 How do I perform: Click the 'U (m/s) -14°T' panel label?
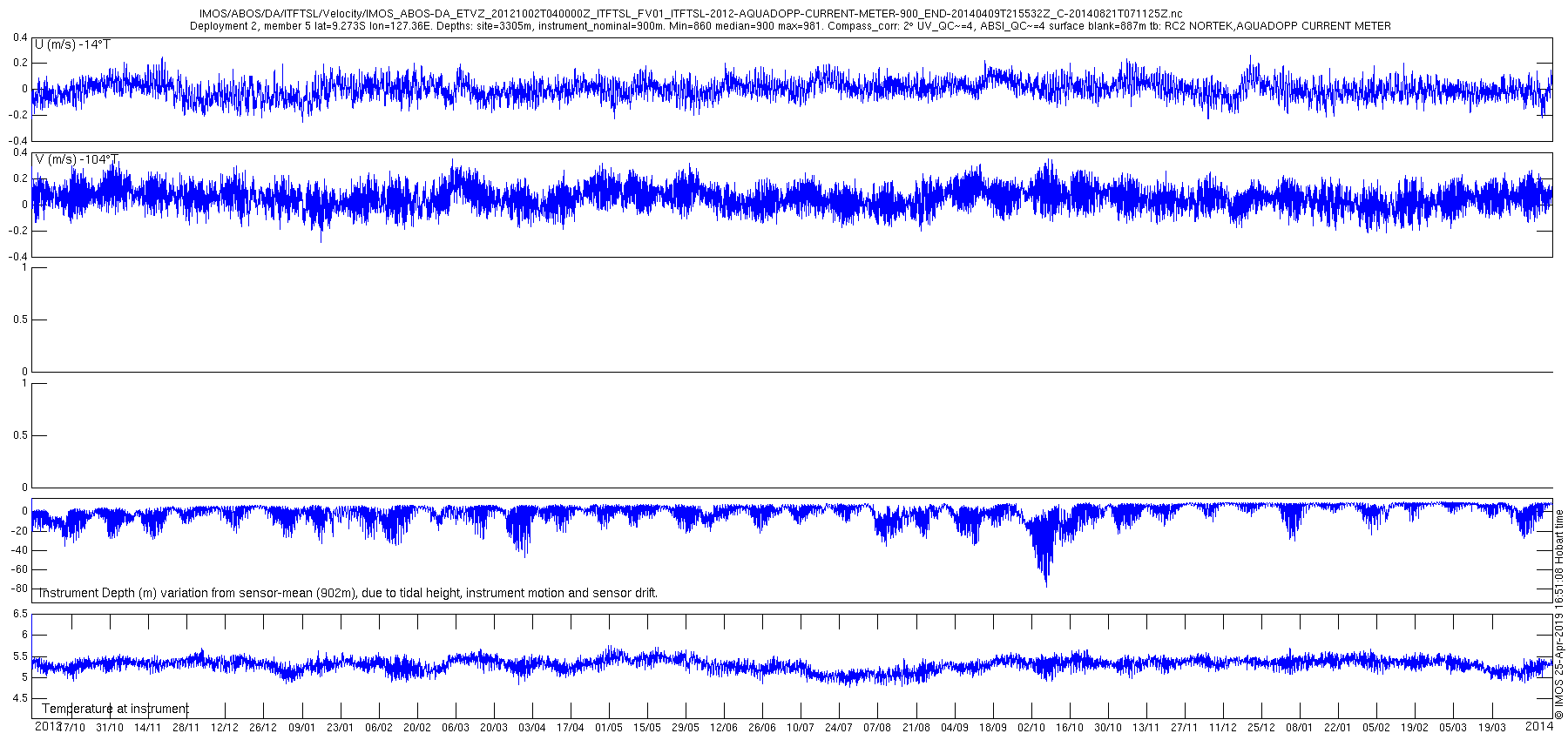click(x=72, y=44)
